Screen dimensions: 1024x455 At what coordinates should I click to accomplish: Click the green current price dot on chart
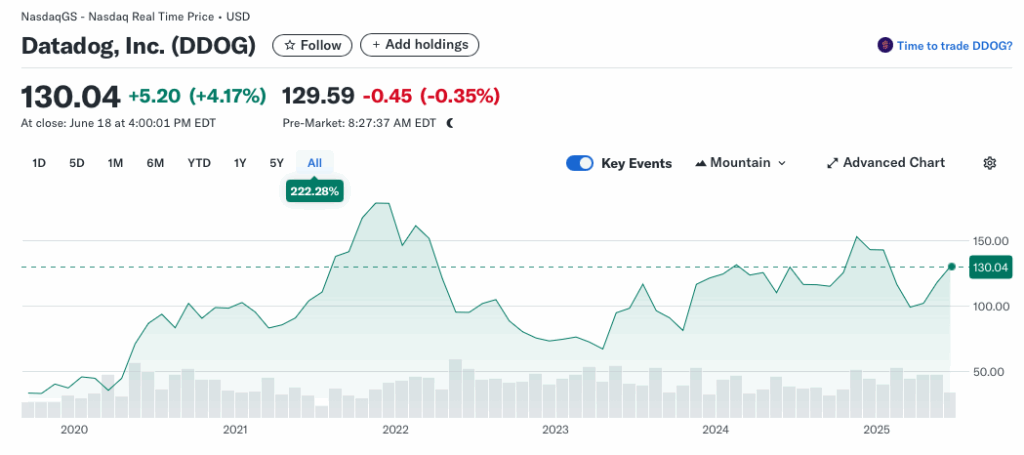tap(951, 267)
